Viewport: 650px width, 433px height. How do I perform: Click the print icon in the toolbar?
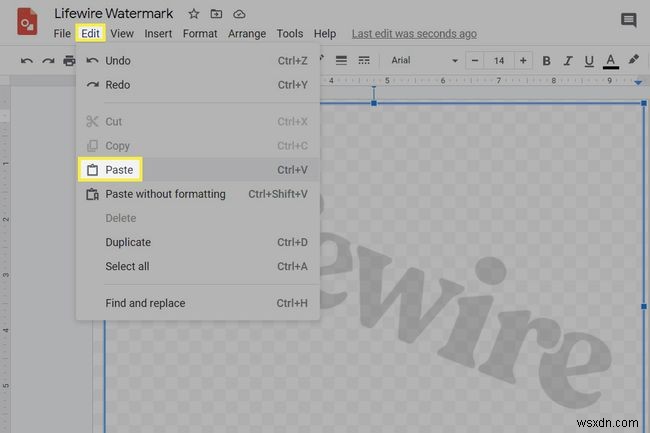[69, 61]
